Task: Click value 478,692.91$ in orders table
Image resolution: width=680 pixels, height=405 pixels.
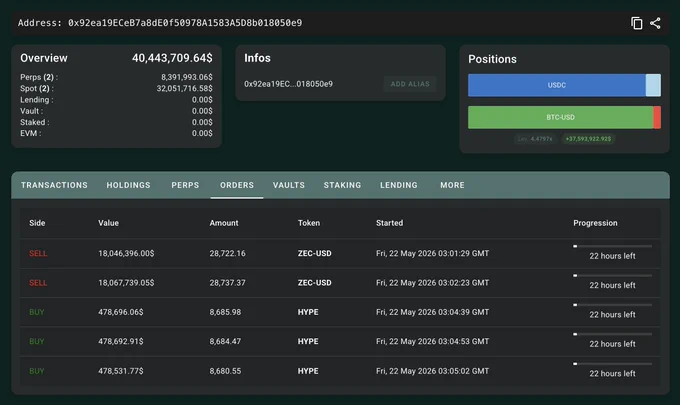Action: (121, 341)
